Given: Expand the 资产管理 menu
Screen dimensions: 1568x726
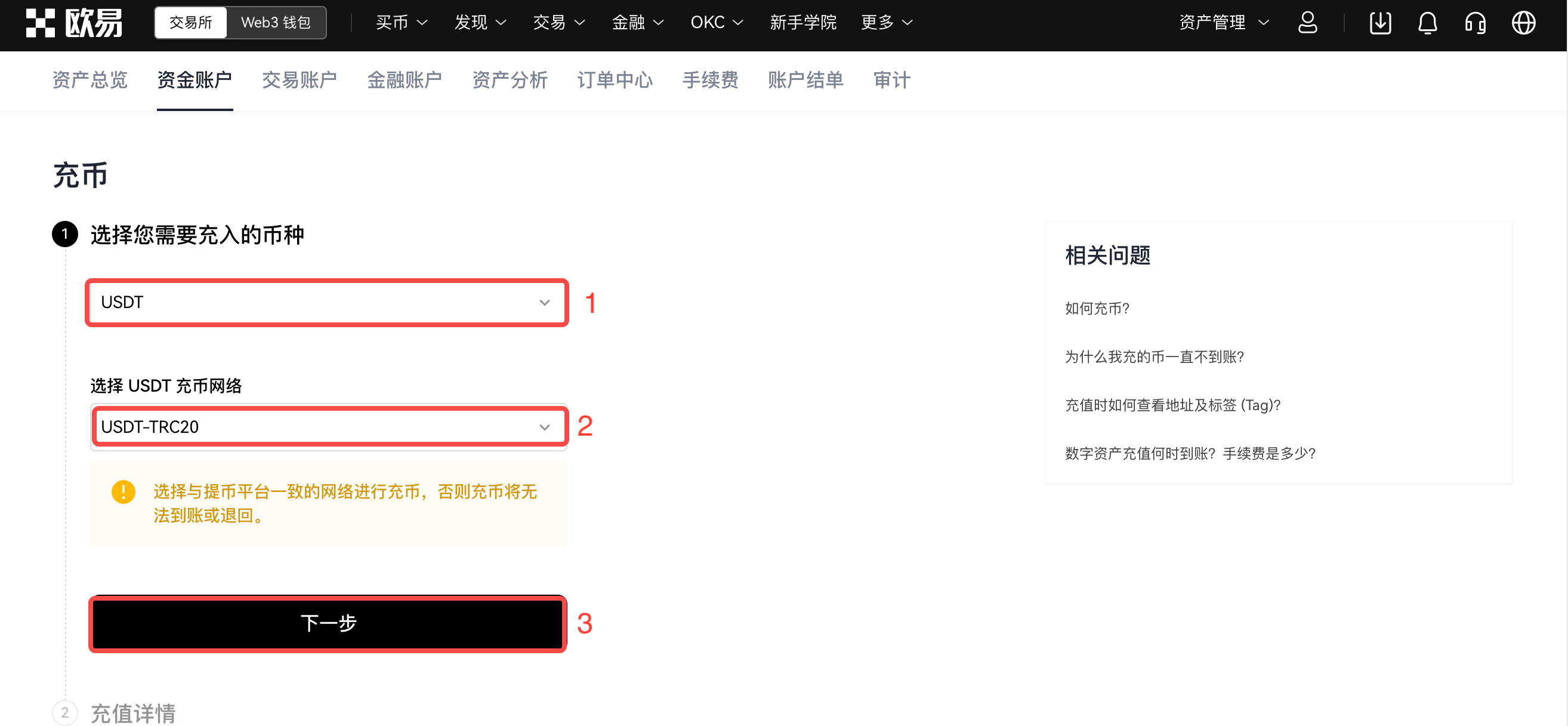Looking at the screenshot, I should click(1224, 23).
